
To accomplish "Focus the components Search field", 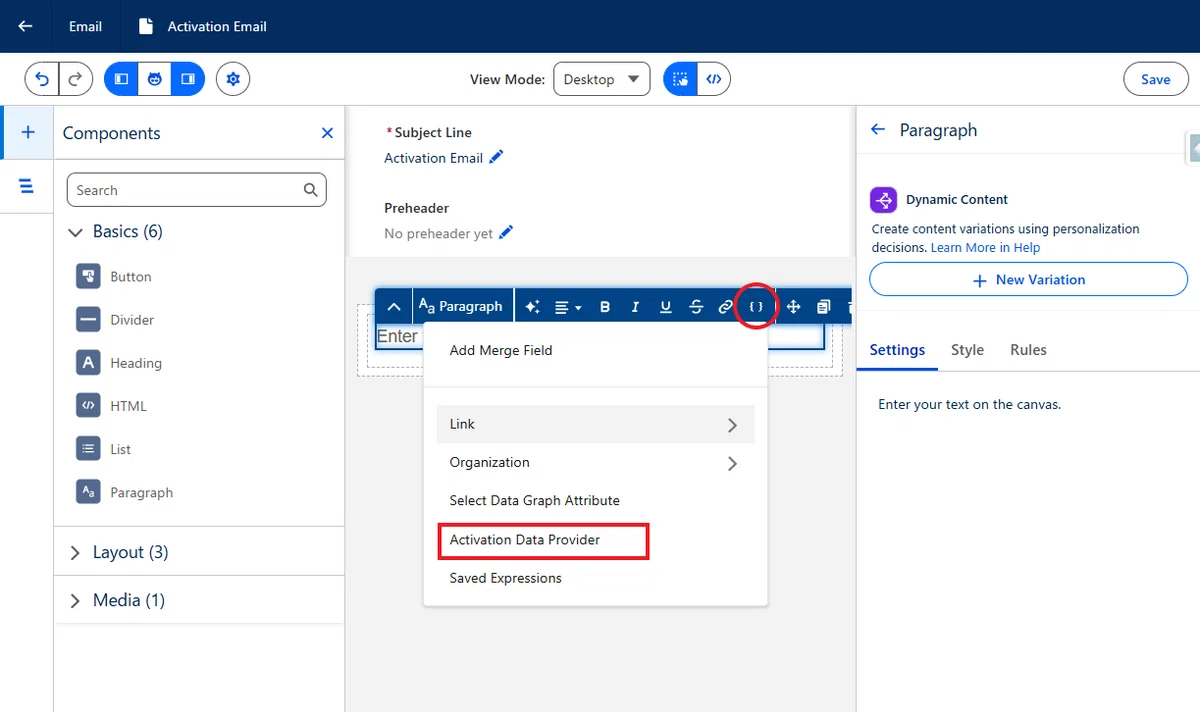I will click(196, 190).
